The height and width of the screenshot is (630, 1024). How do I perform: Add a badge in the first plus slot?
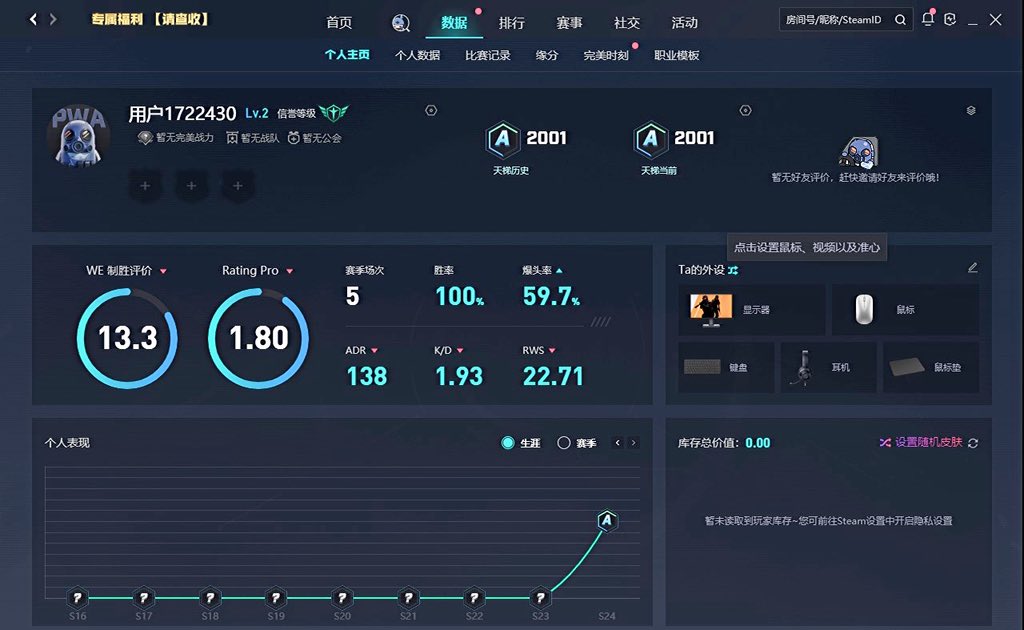(145, 186)
